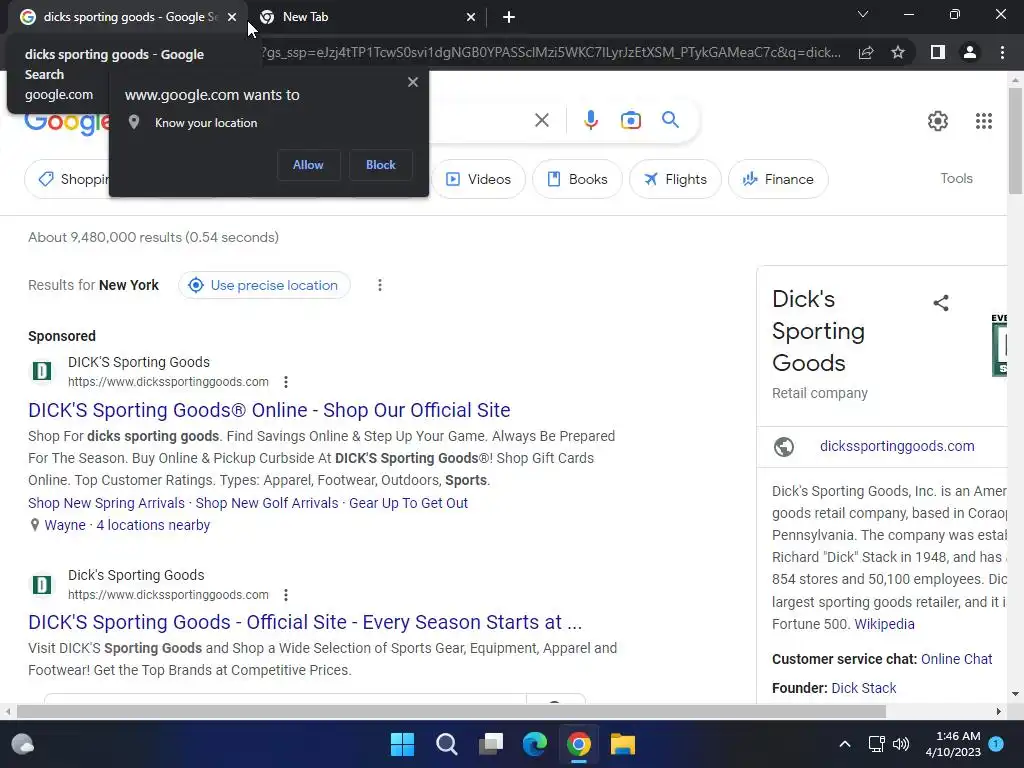Image resolution: width=1024 pixels, height=768 pixels.
Task: Filter results by Videos
Action: (478, 179)
